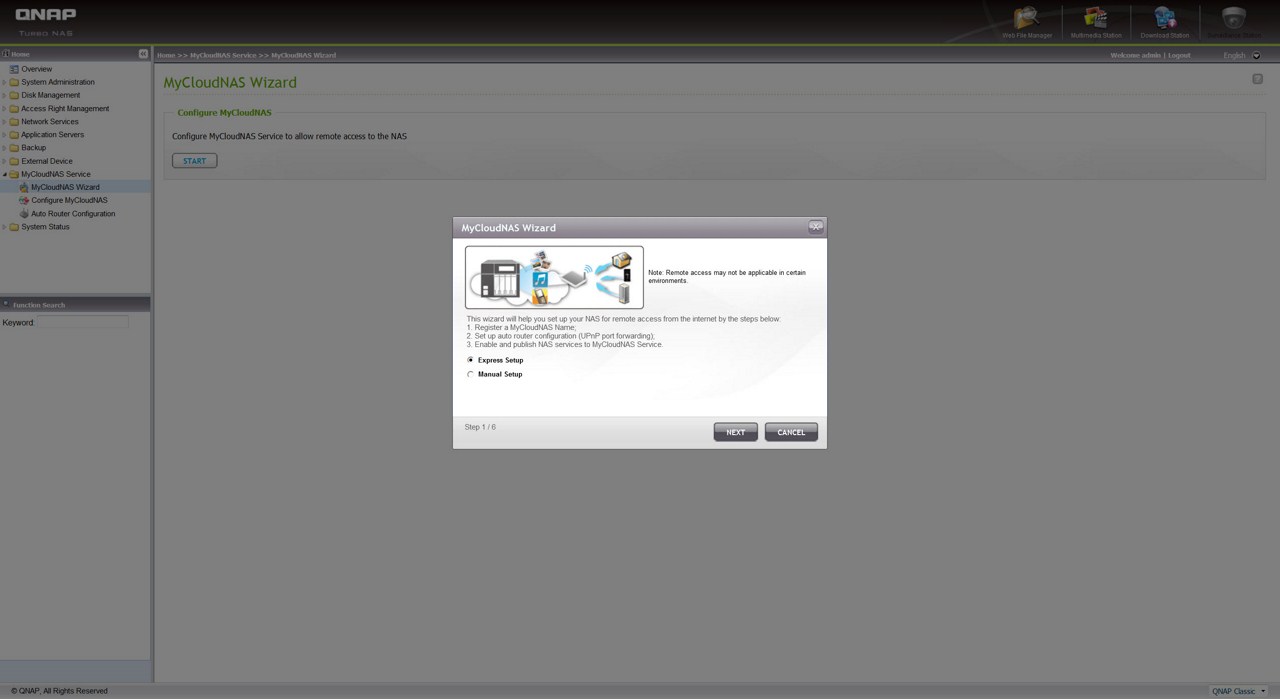This screenshot has height=699, width=1280.
Task: Close the MyCloudNAS Wizard dialog
Action: point(816,227)
